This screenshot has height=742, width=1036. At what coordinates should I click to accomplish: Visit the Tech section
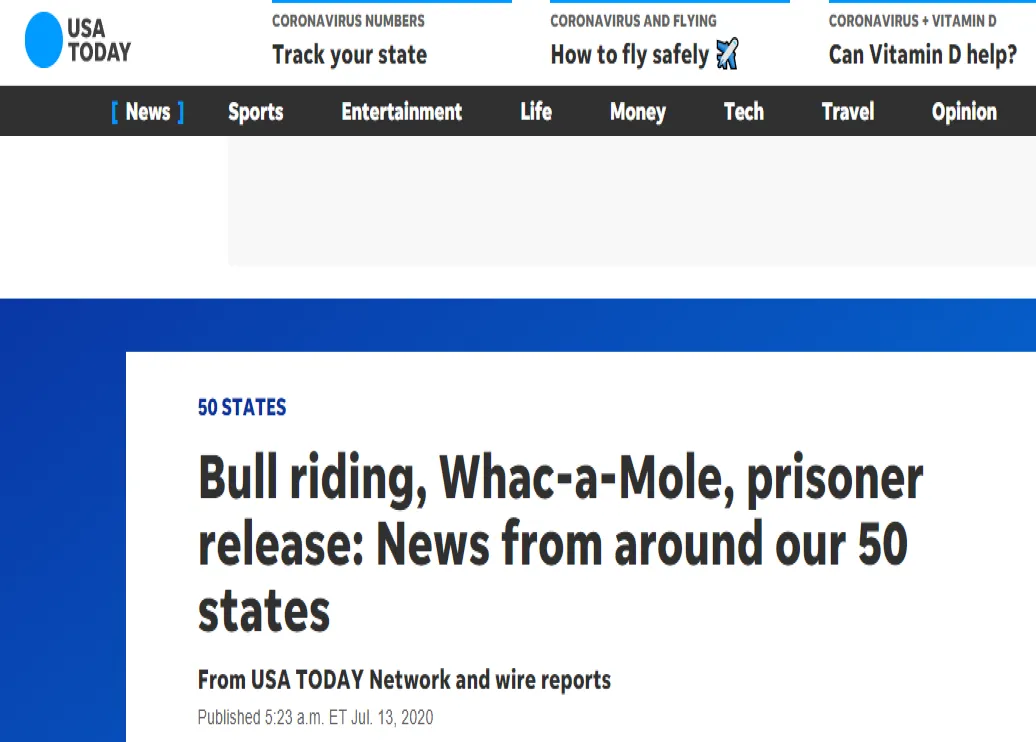click(x=743, y=111)
